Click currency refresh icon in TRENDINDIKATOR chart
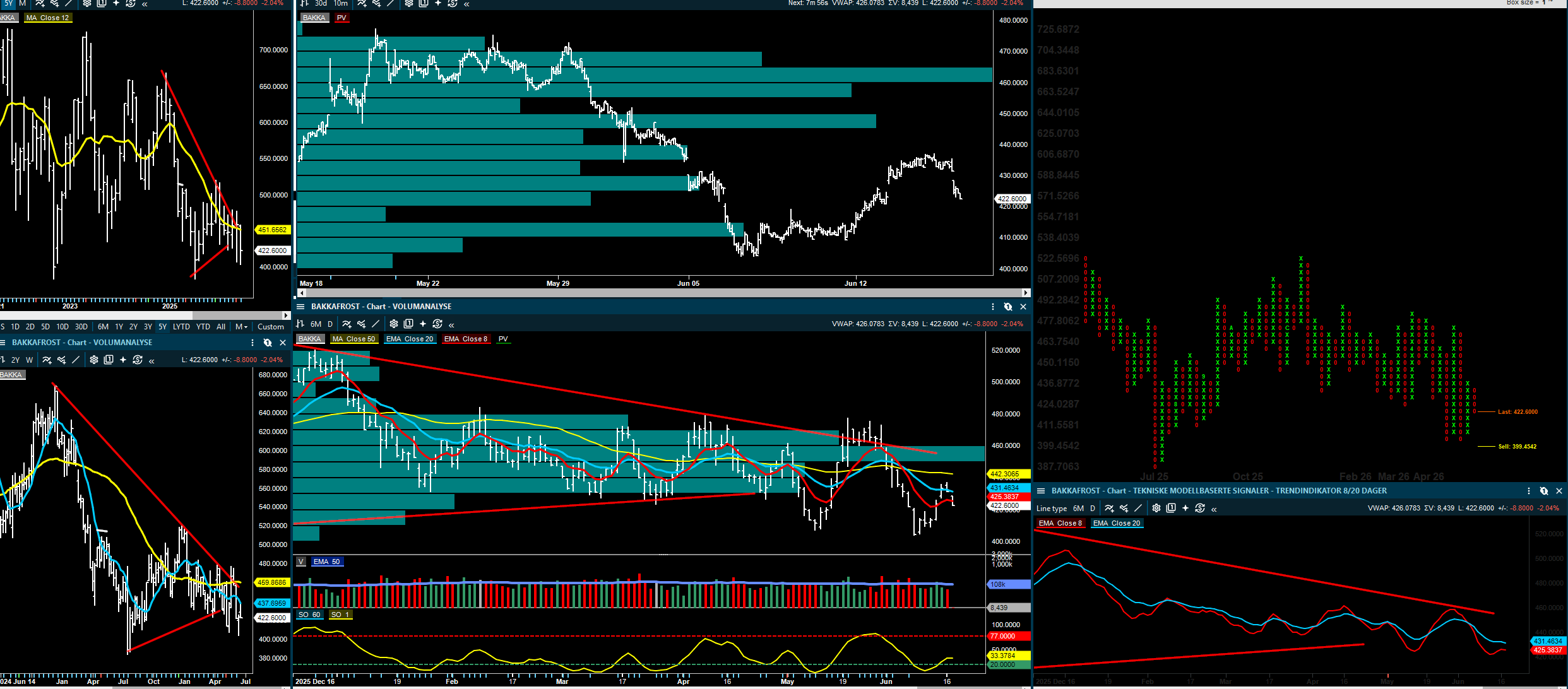1568x689 pixels. point(1200,508)
